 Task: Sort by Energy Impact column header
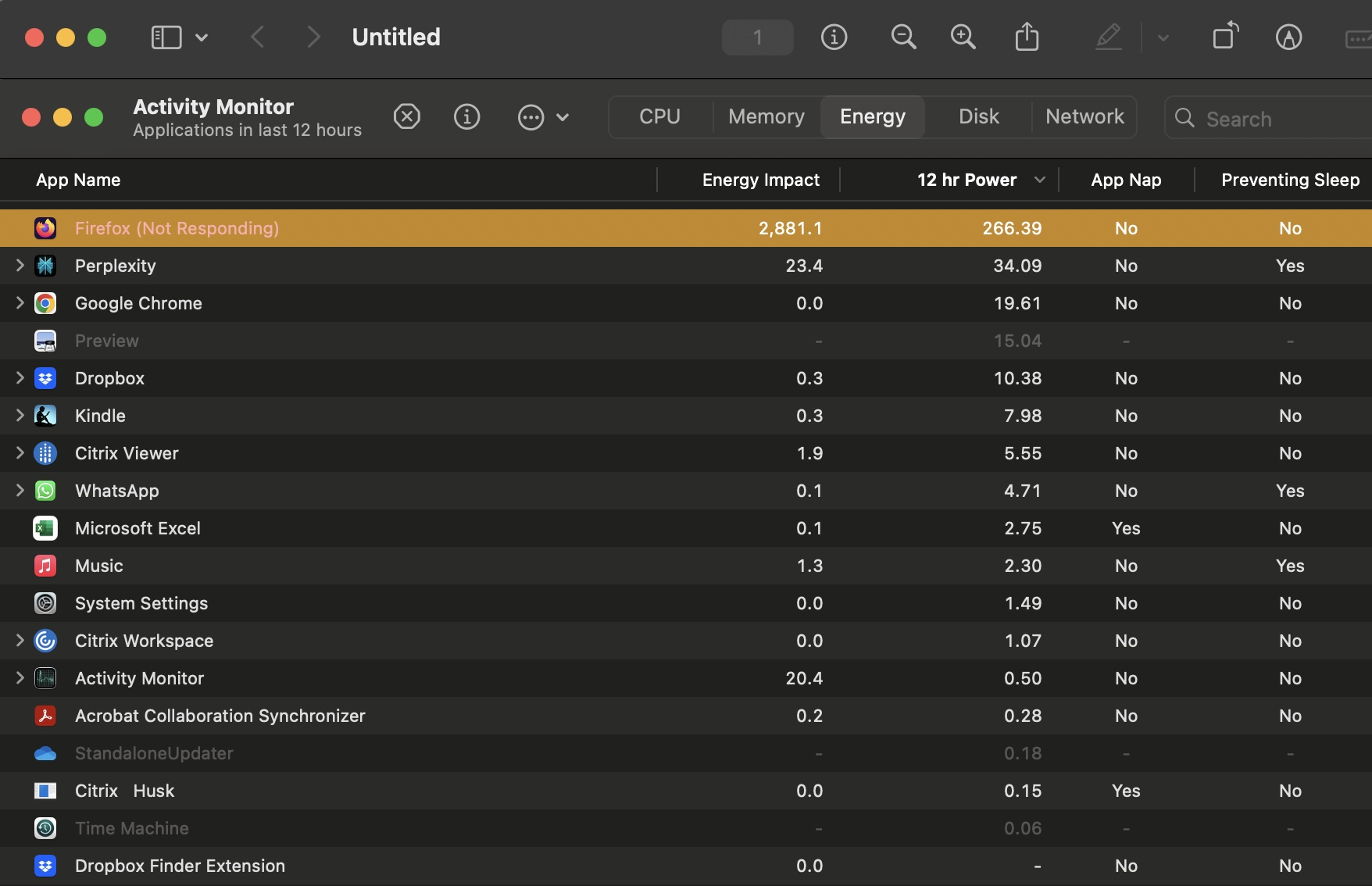(x=760, y=180)
